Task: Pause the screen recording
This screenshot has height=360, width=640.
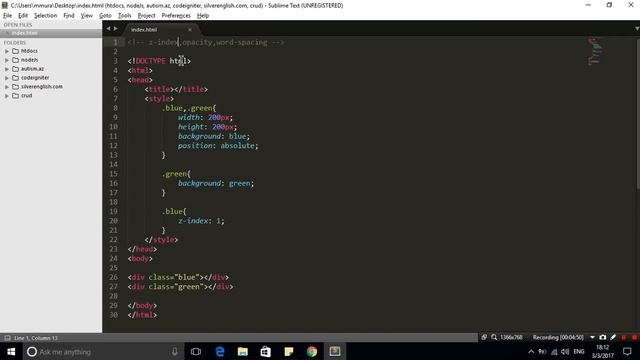Action: (x=624, y=338)
